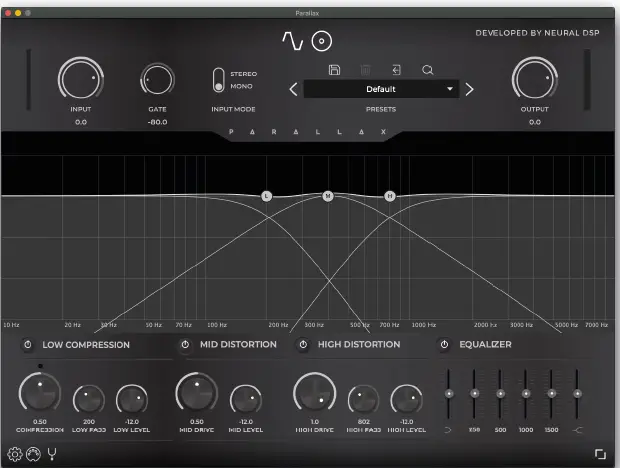Click the Input knob
Screen dimensions: 620x468
click(x=81, y=78)
